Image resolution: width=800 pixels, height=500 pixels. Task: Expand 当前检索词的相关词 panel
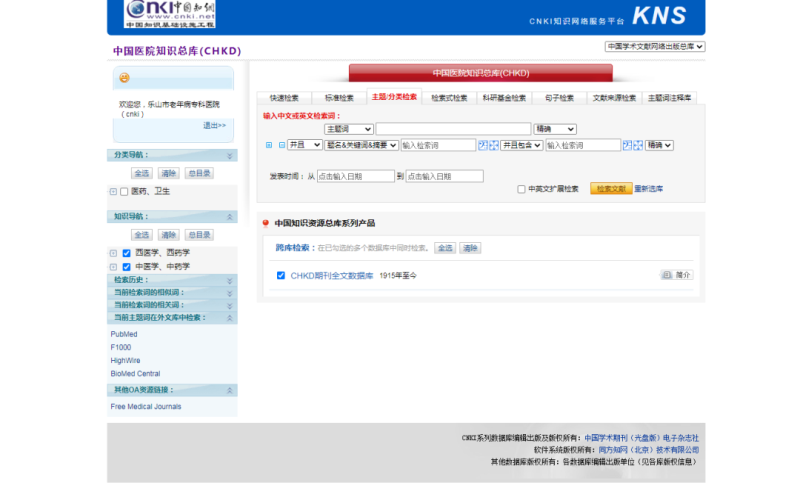230,306
